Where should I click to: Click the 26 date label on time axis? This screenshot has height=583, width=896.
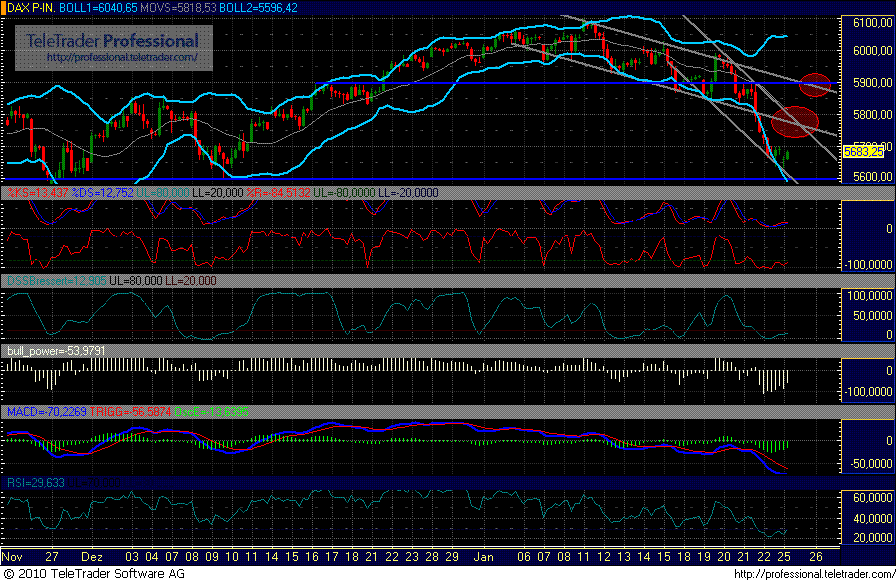(816, 557)
